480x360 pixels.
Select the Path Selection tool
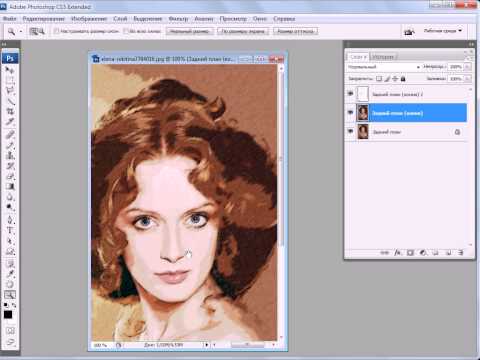[10, 241]
